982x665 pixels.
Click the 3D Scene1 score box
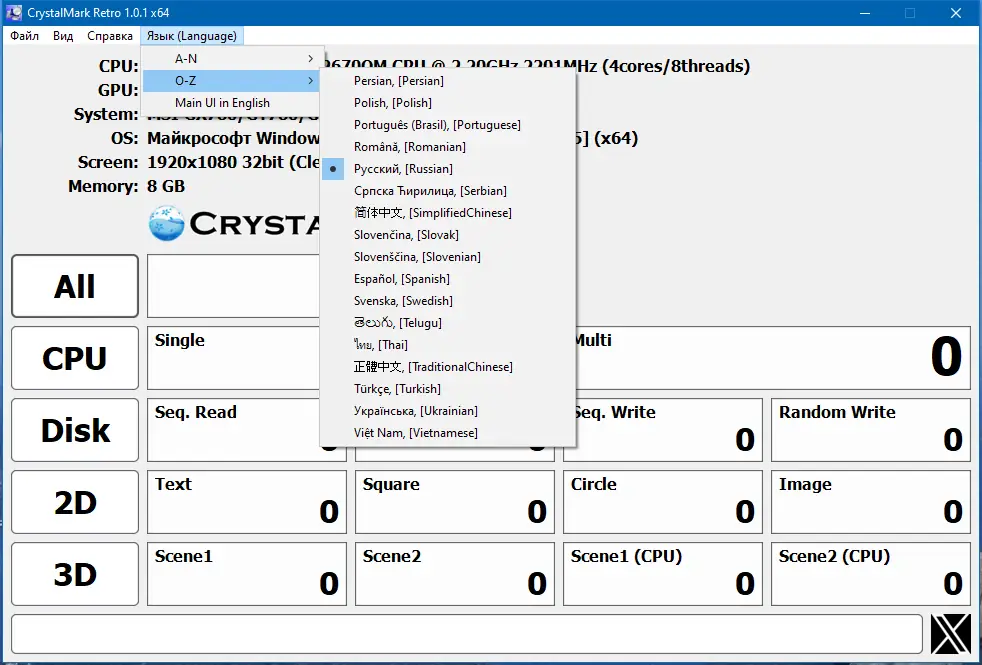(247, 574)
